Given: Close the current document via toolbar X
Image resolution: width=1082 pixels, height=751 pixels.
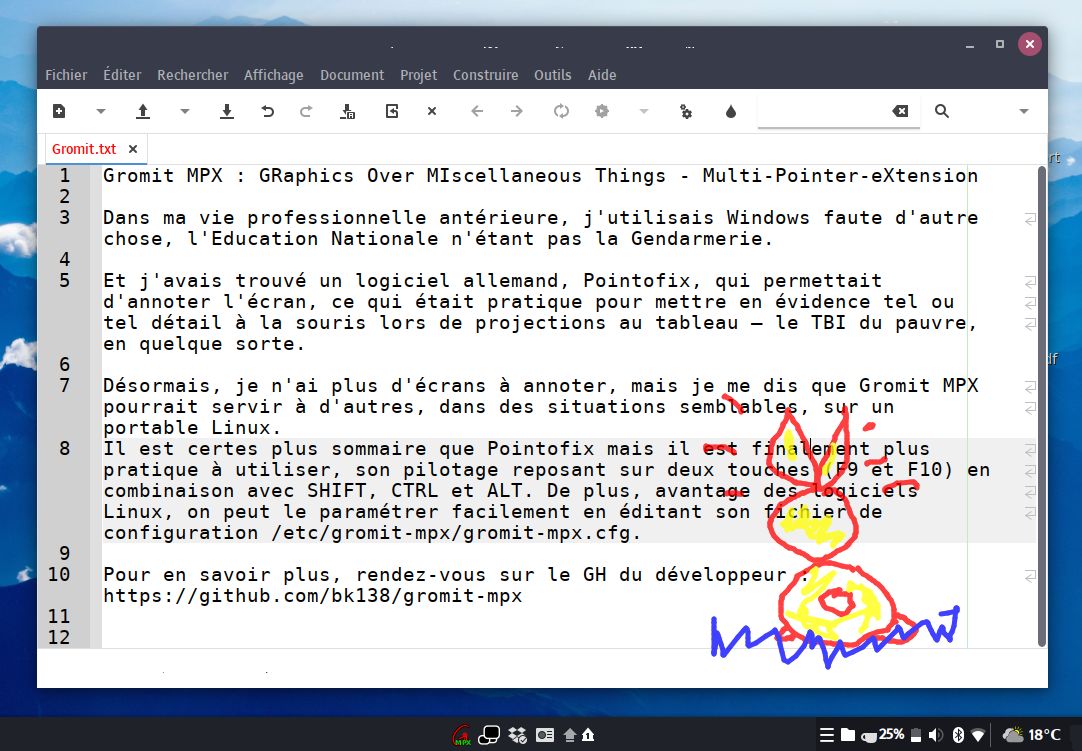Looking at the screenshot, I should click(432, 111).
